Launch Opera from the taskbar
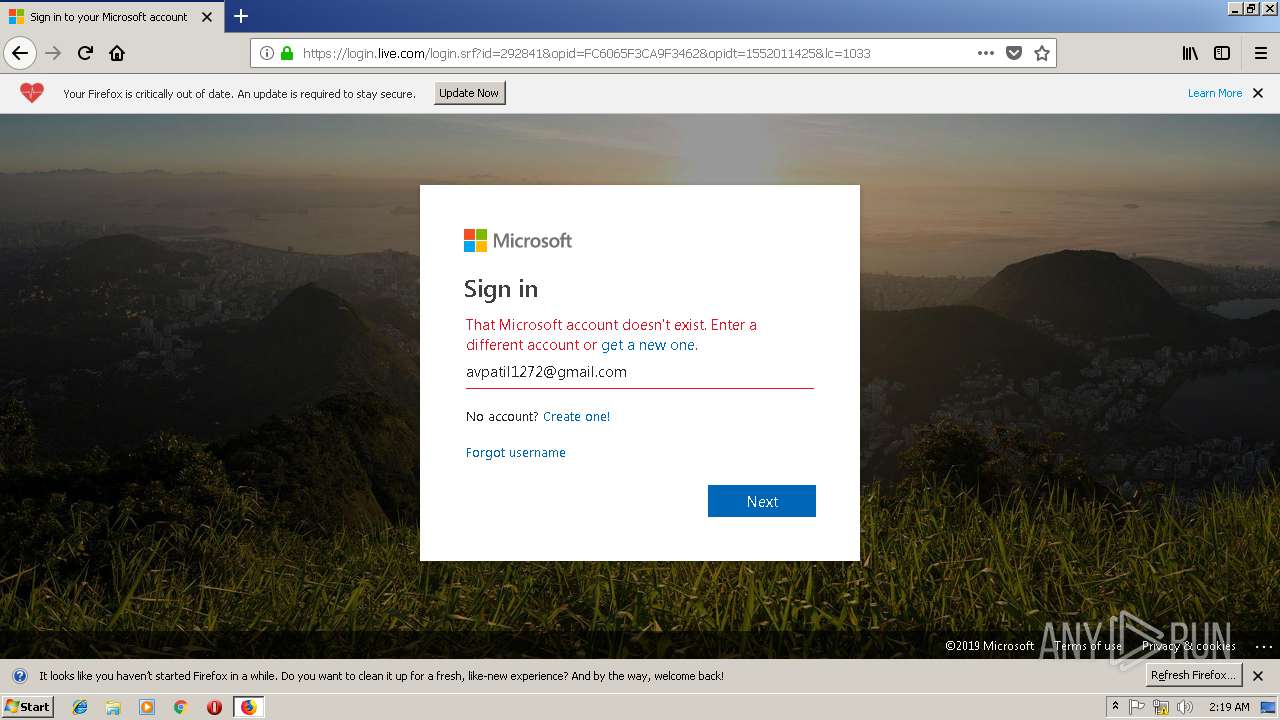The width and height of the screenshot is (1280, 720). pyautogui.click(x=214, y=707)
